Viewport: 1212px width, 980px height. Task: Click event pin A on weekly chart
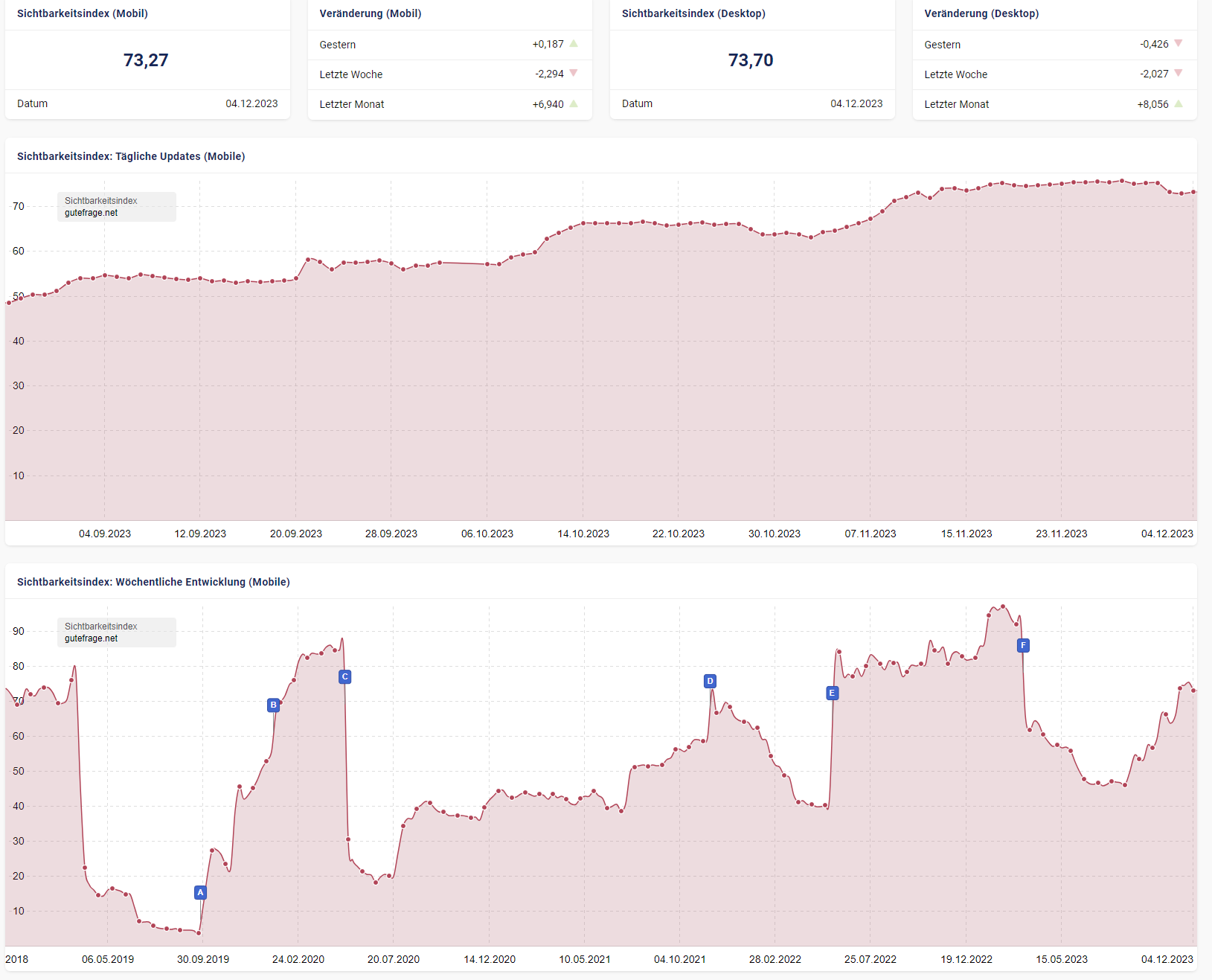(x=200, y=892)
